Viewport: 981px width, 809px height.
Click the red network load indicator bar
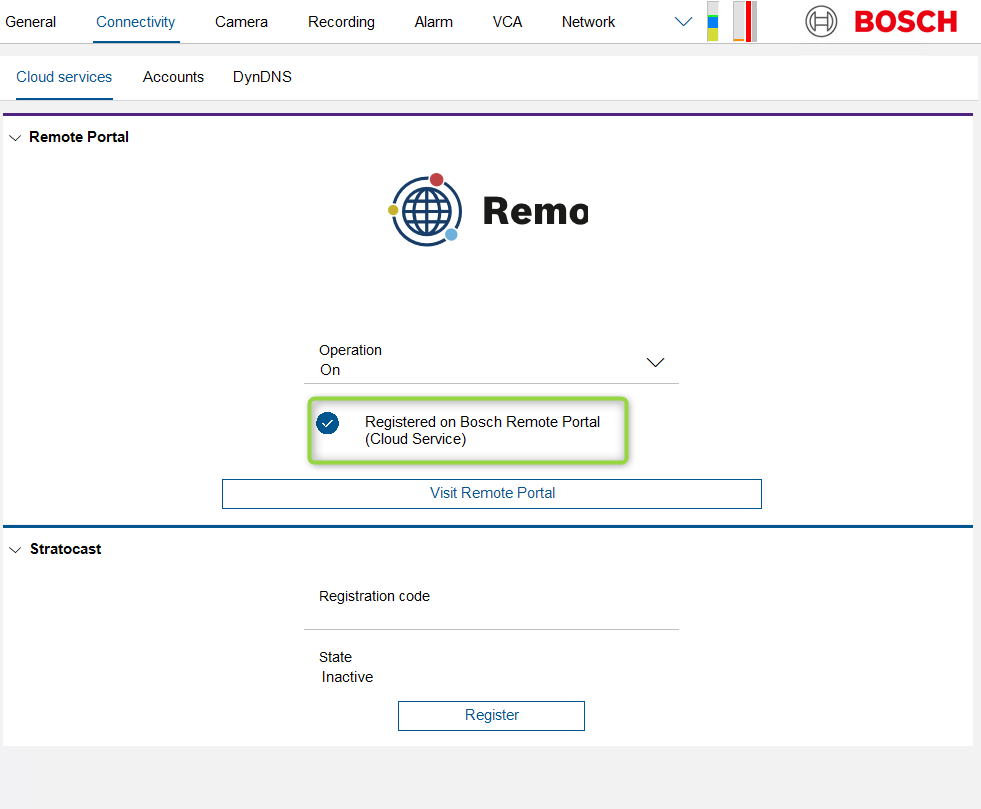click(x=745, y=22)
